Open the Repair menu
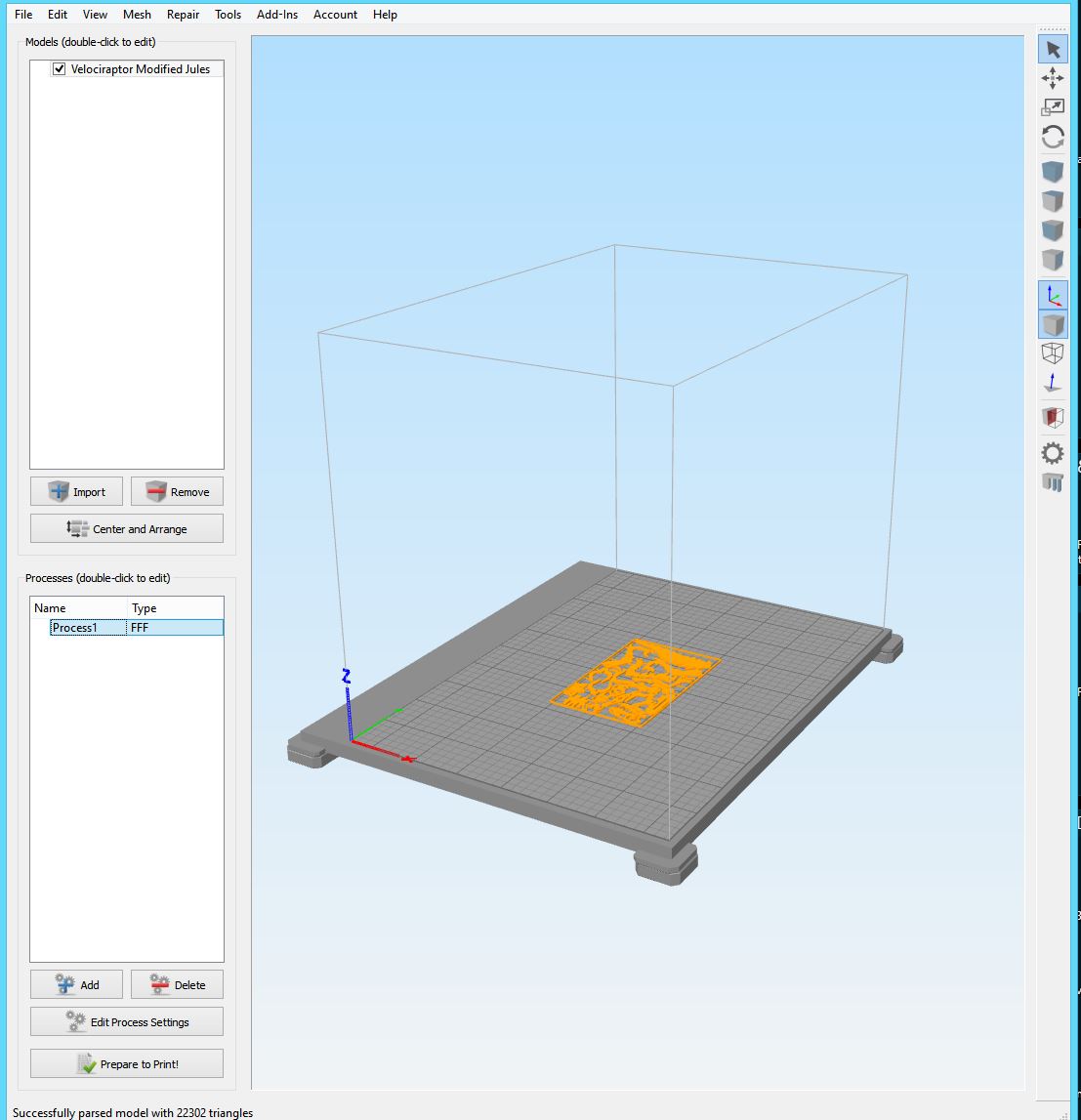Screen dimensions: 1081x1120 pyautogui.click(x=183, y=15)
